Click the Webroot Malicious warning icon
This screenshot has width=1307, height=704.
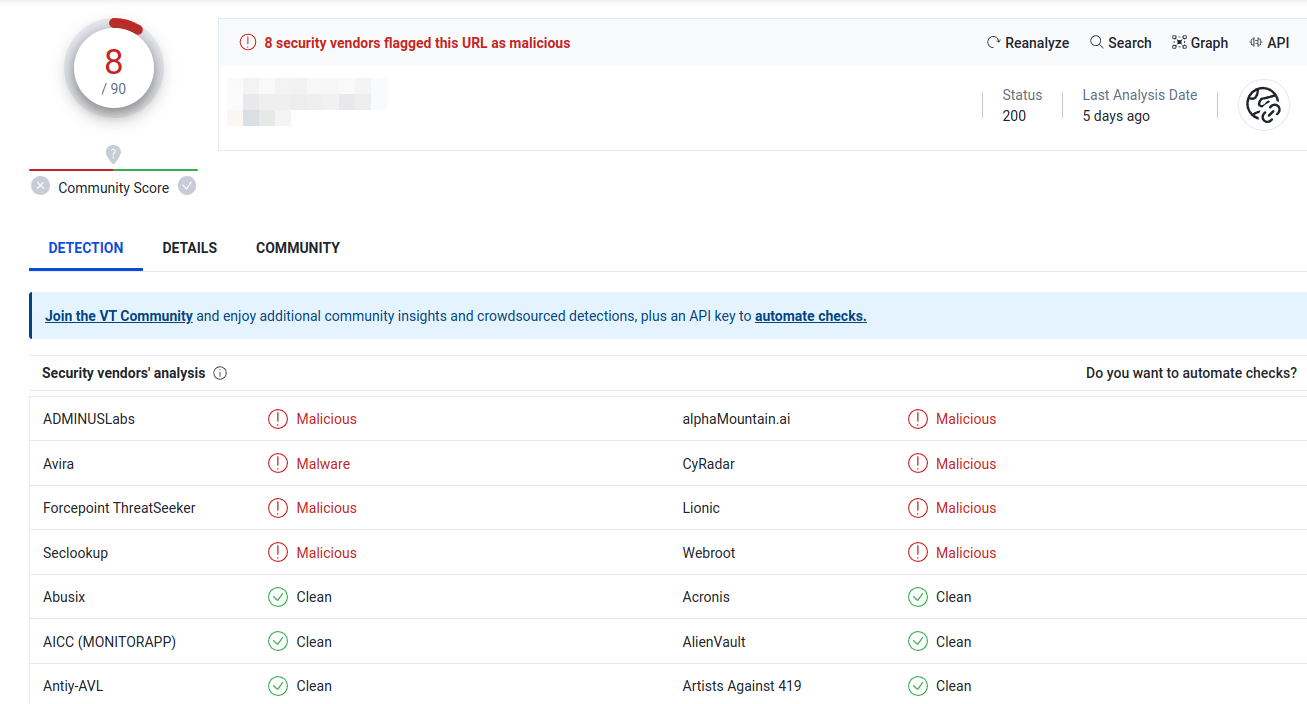pos(917,553)
